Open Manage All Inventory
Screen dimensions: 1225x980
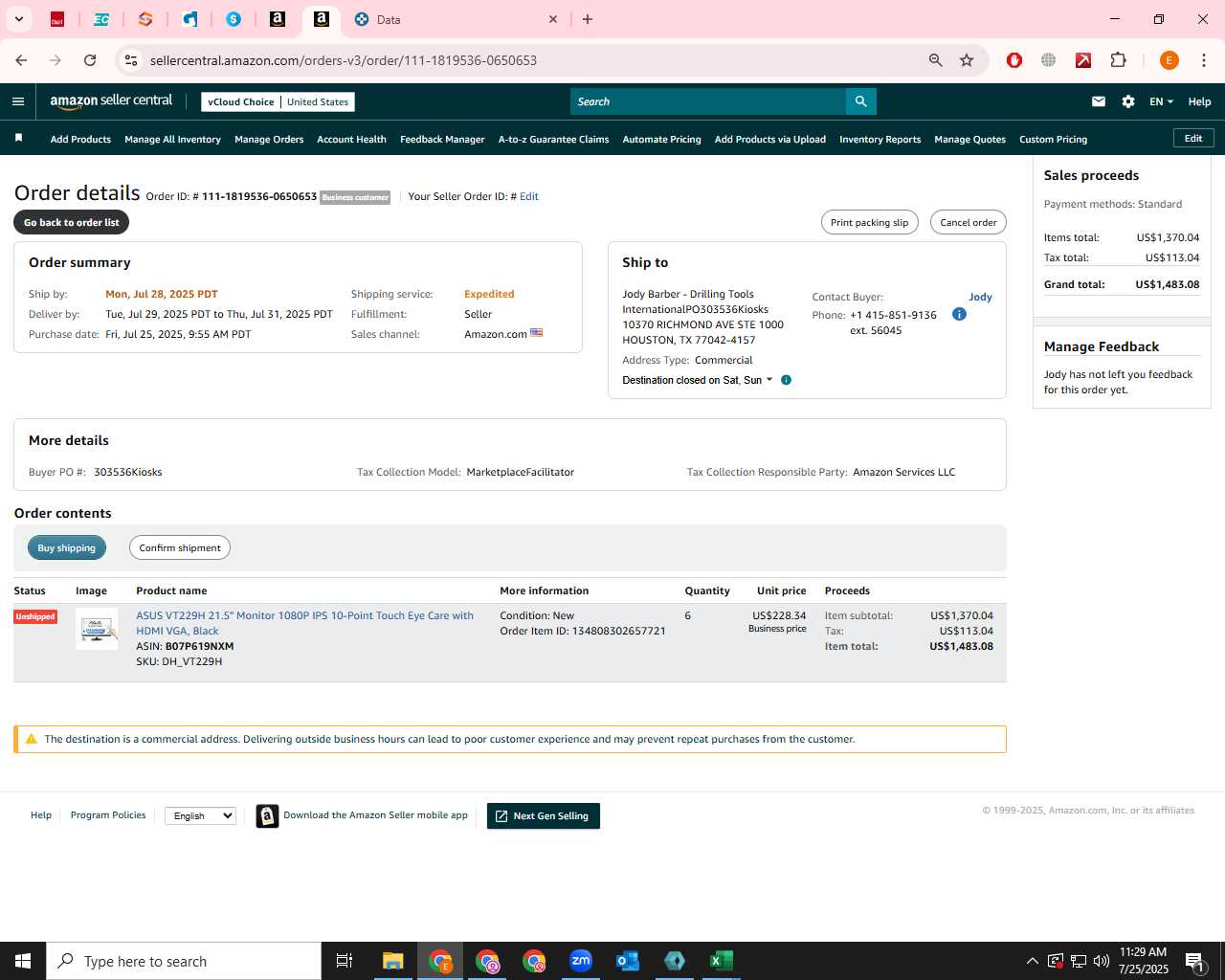click(x=172, y=139)
